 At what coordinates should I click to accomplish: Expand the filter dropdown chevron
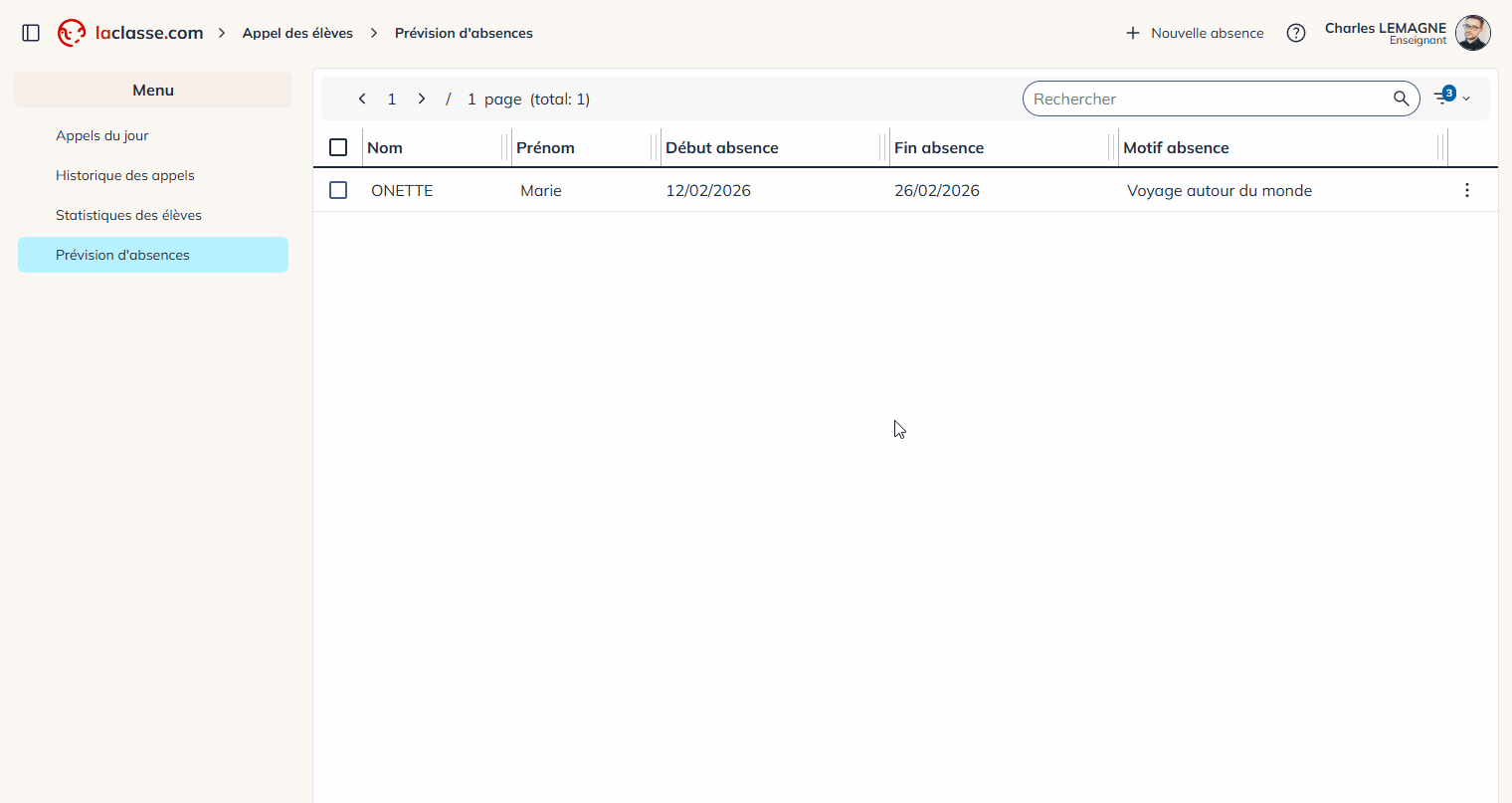coord(1466,99)
